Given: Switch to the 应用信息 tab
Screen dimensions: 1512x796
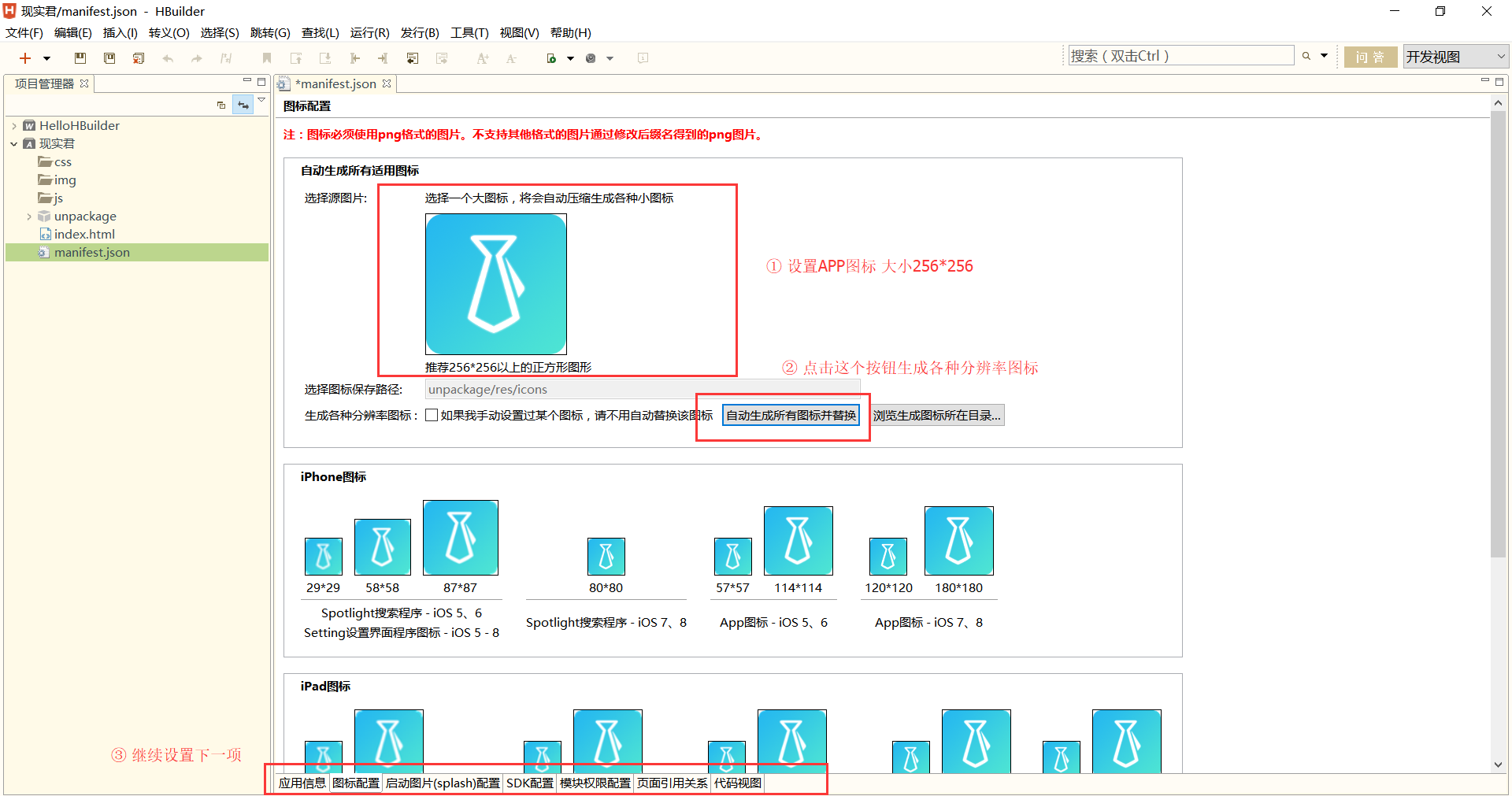Looking at the screenshot, I should (302, 783).
